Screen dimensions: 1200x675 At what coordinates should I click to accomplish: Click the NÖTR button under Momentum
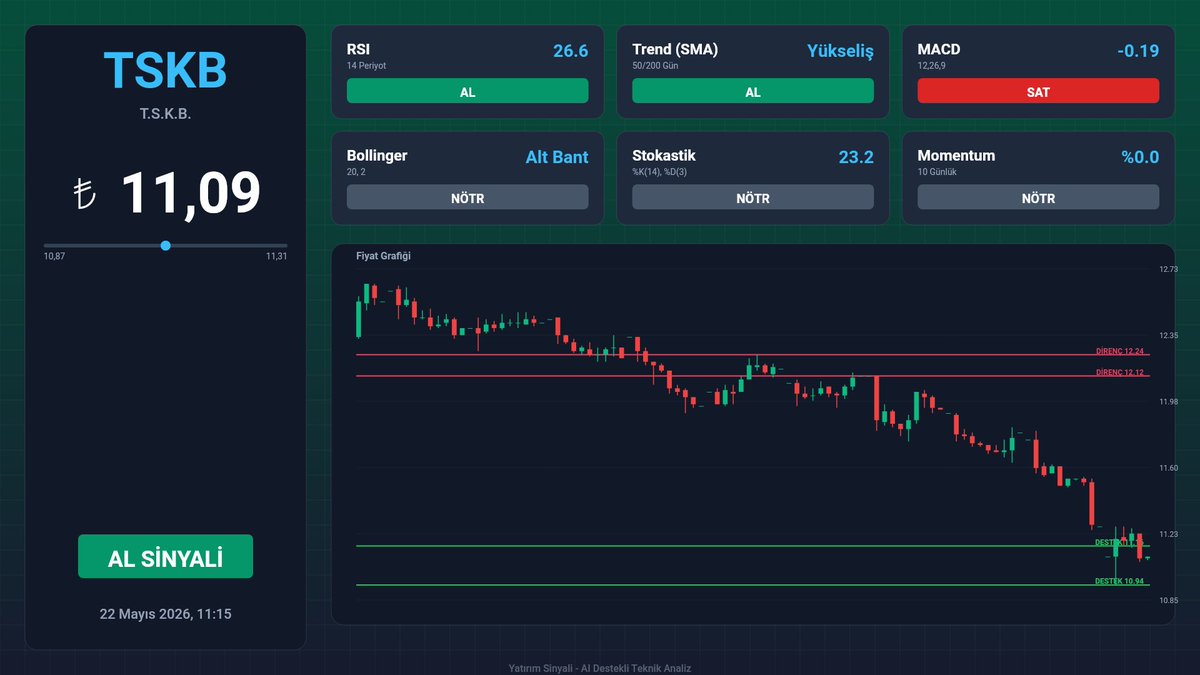pyautogui.click(x=1038, y=198)
